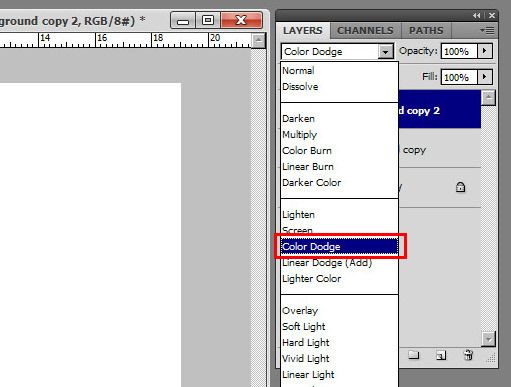Image resolution: width=511 pixels, height=387 pixels.
Task: Select Lighten blend mode
Action: click(x=339, y=215)
